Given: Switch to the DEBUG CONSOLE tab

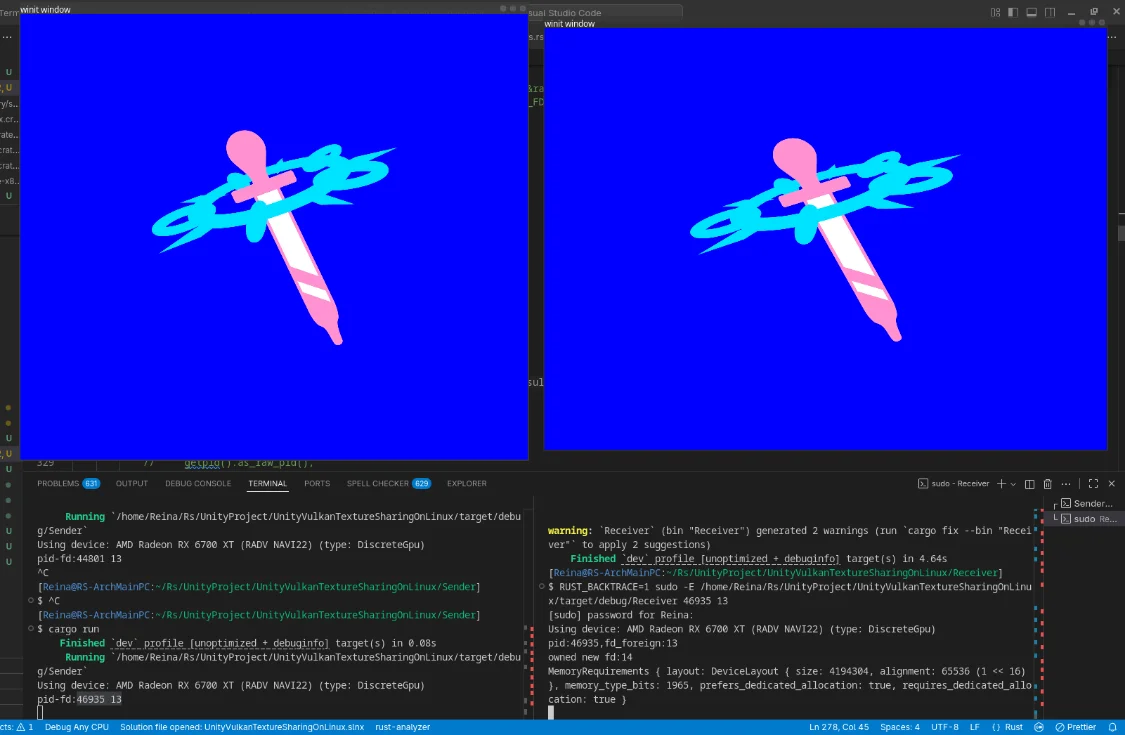Looking at the screenshot, I should pyautogui.click(x=198, y=484).
